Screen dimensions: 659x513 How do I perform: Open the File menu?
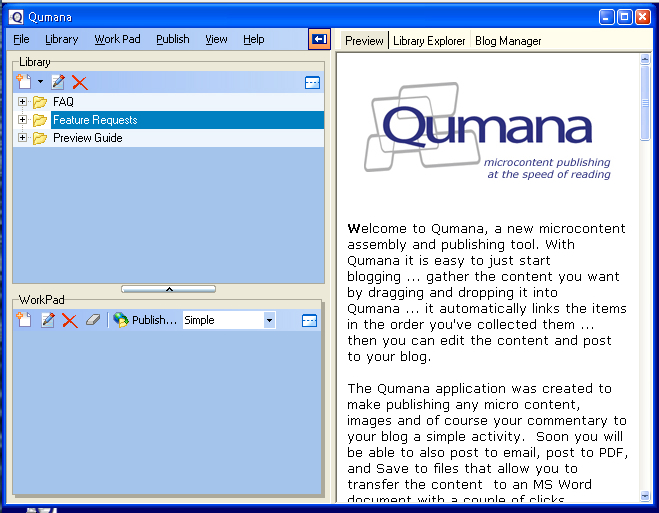click(21, 39)
